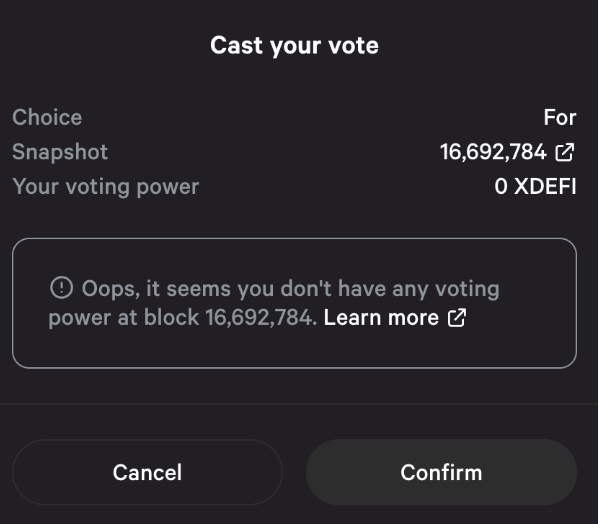Click the external-link icon beside snapshot number
The height and width of the screenshot is (524, 600).
pos(565,152)
